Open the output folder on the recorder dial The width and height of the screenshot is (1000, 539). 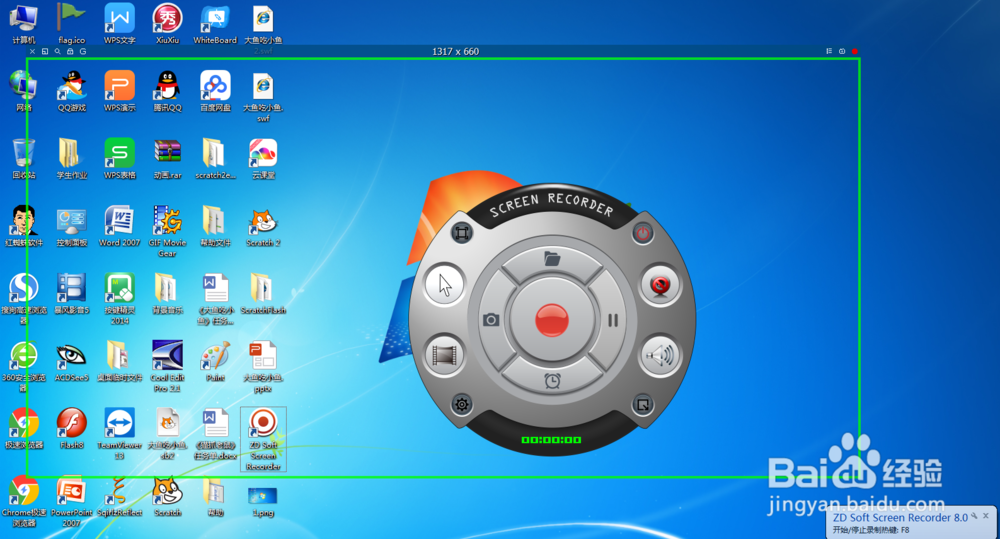point(552,258)
